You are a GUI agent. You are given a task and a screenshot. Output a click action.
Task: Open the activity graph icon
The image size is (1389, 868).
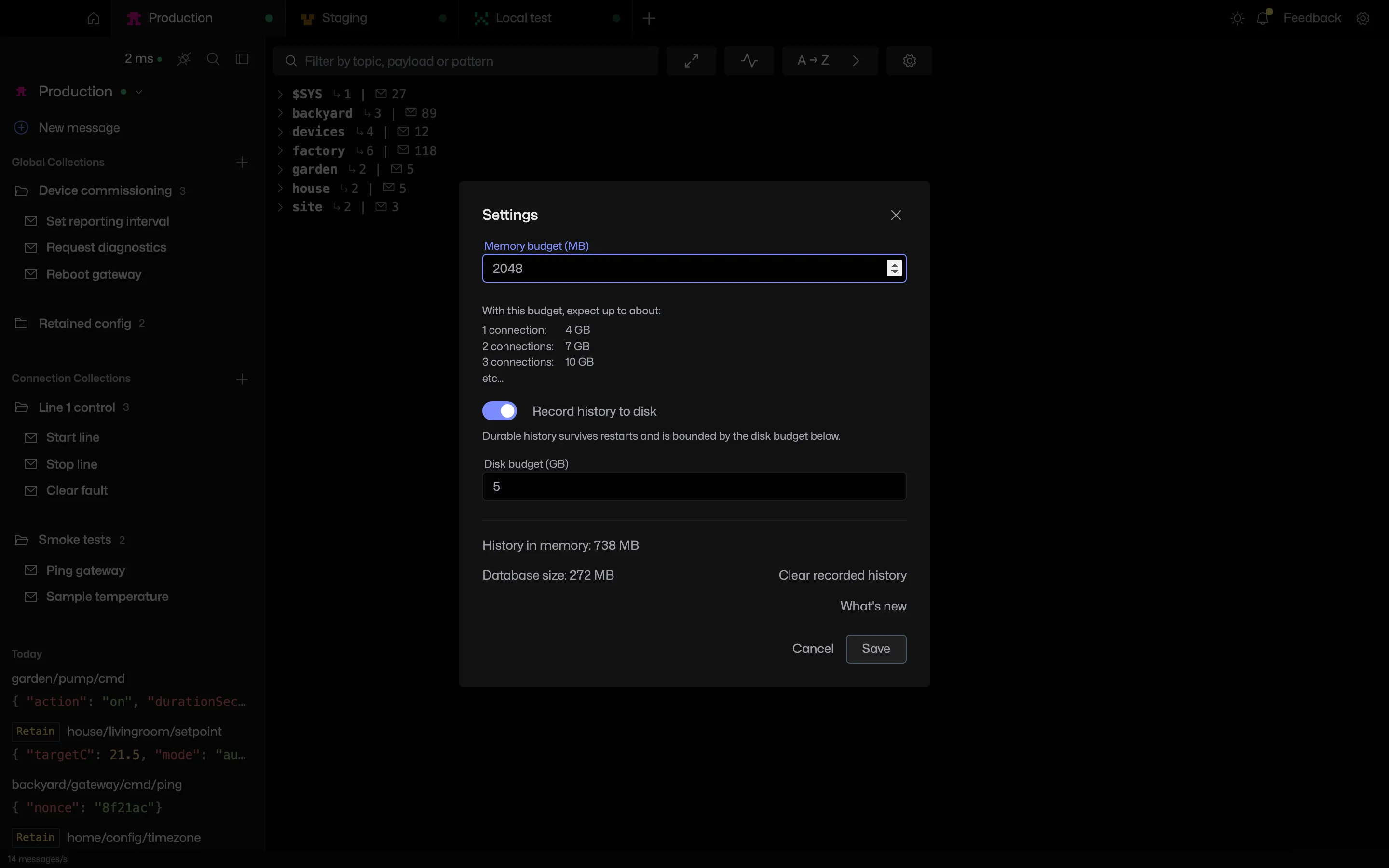[x=749, y=61]
